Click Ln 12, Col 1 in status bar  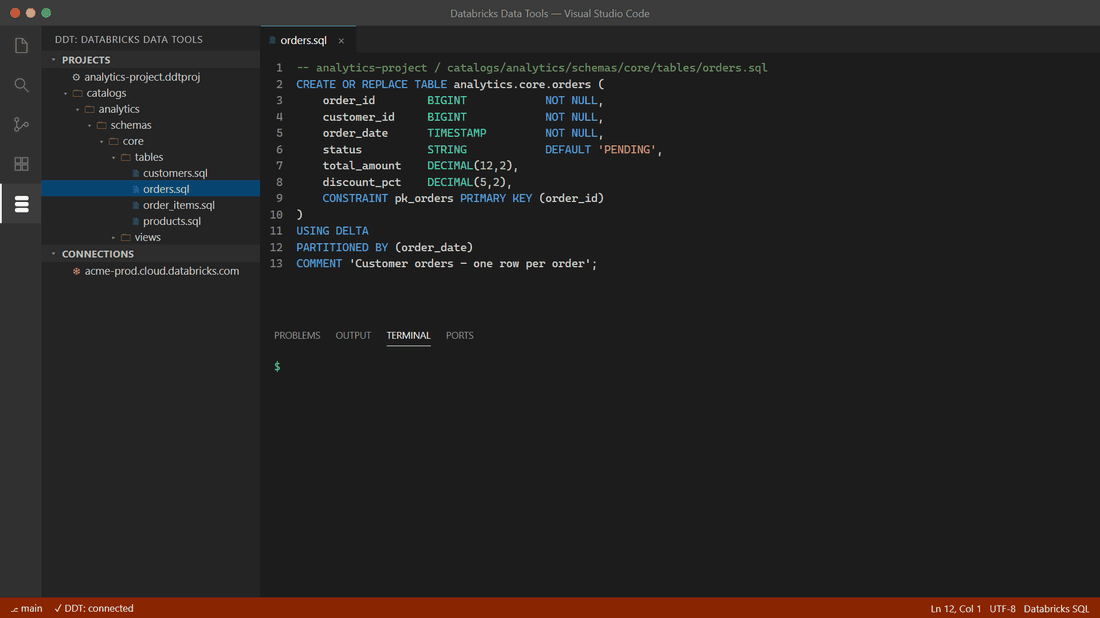click(955, 609)
